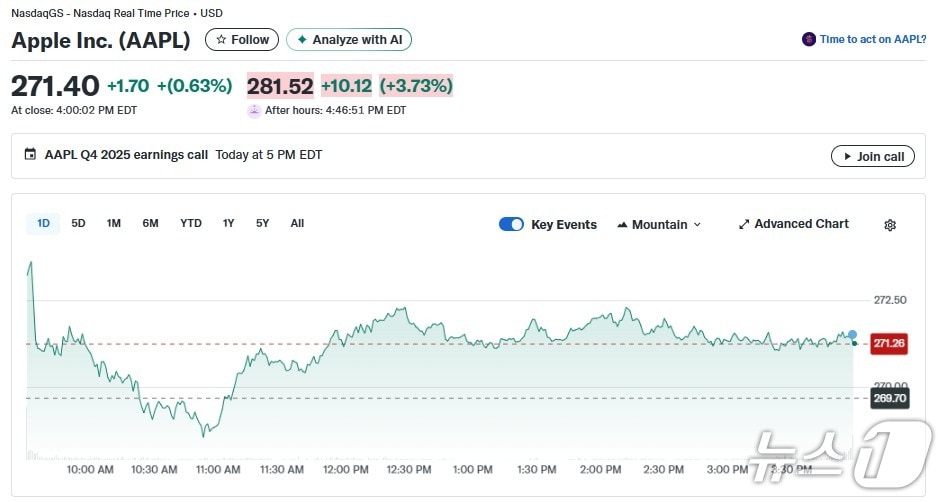
Task: Click the purple icon beside Time to act
Action: (808, 39)
